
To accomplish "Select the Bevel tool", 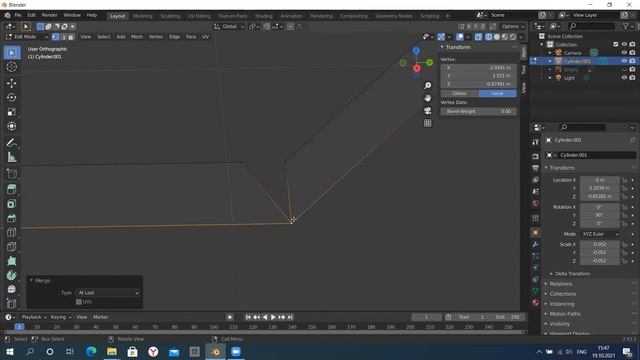I will [x=11, y=218].
